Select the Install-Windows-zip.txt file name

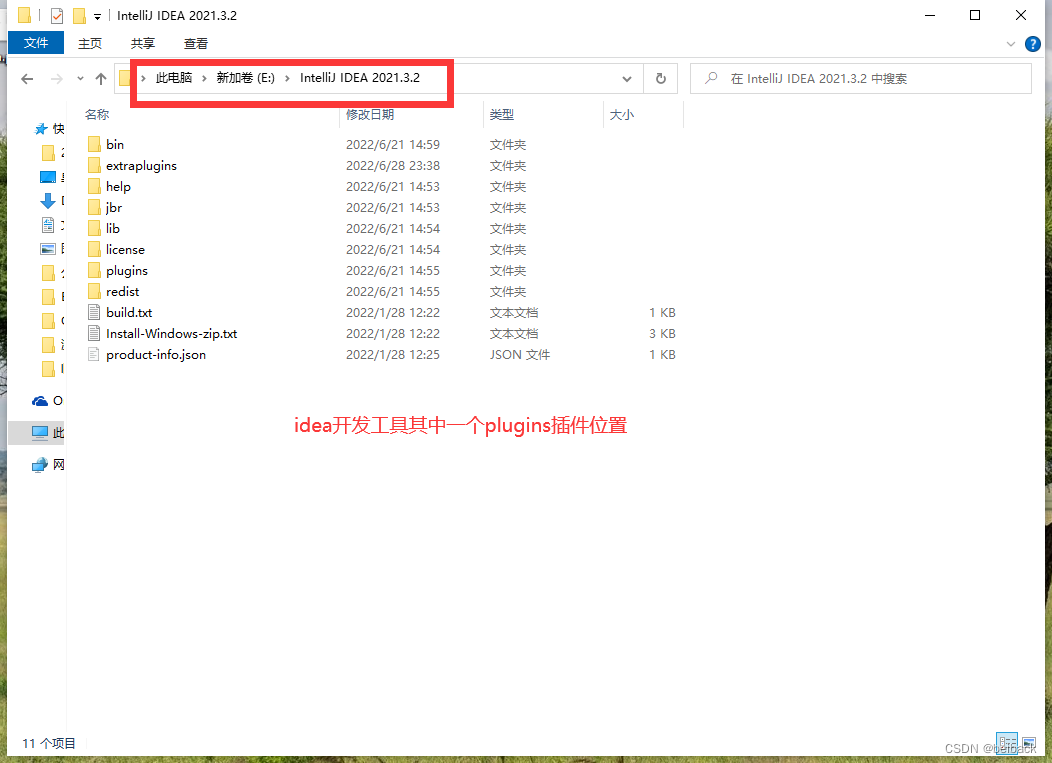pyautogui.click(x=172, y=334)
